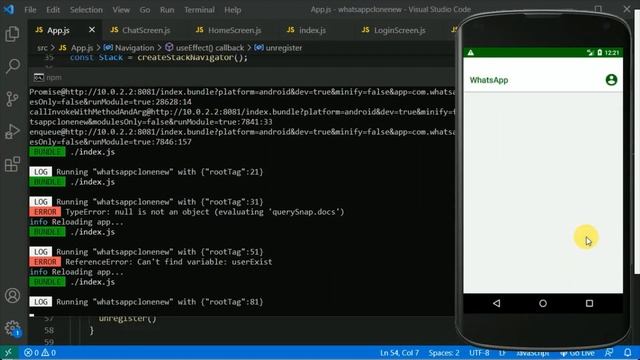Open the Selection menu

86,9
